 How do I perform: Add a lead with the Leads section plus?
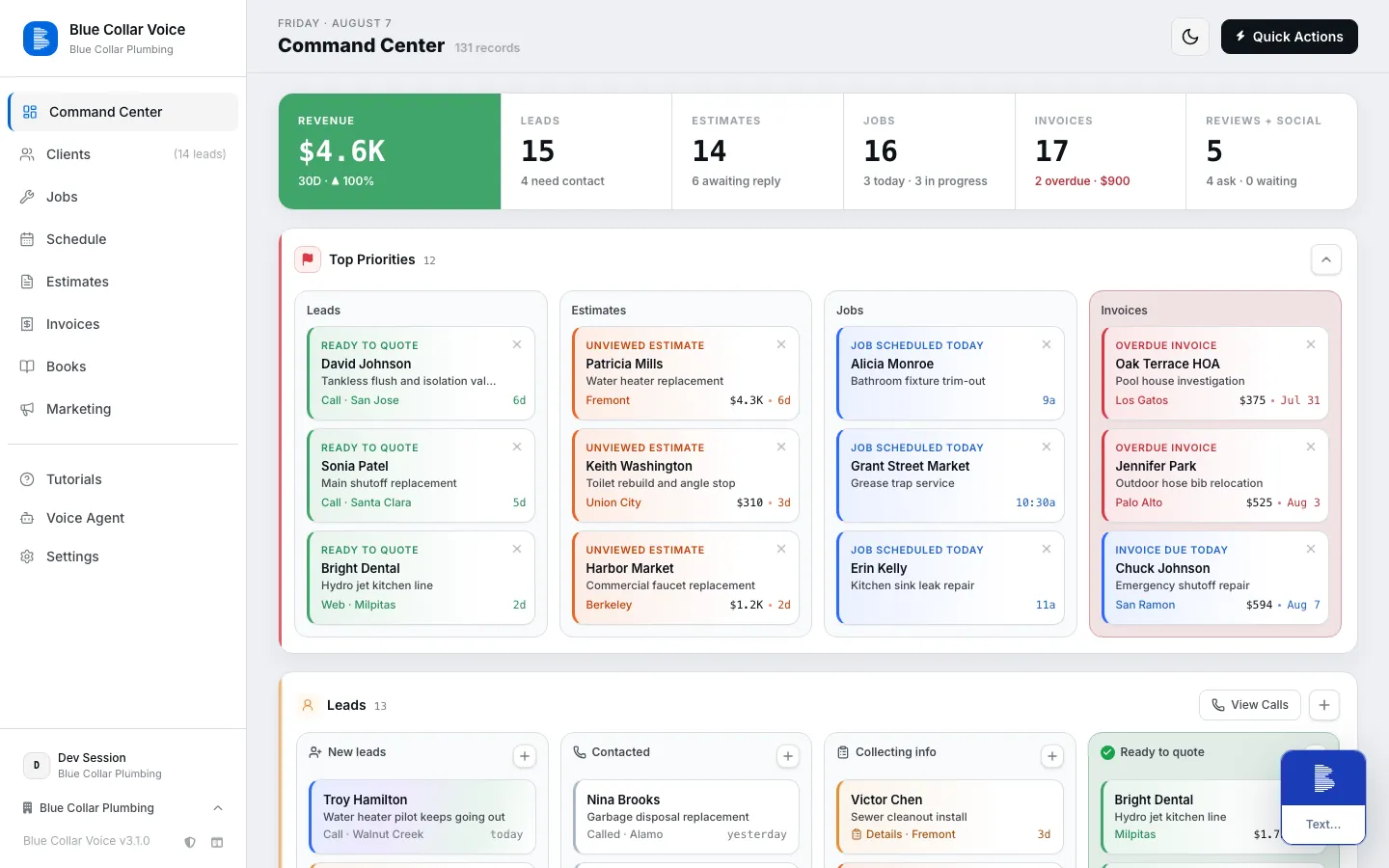tap(1324, 705)
